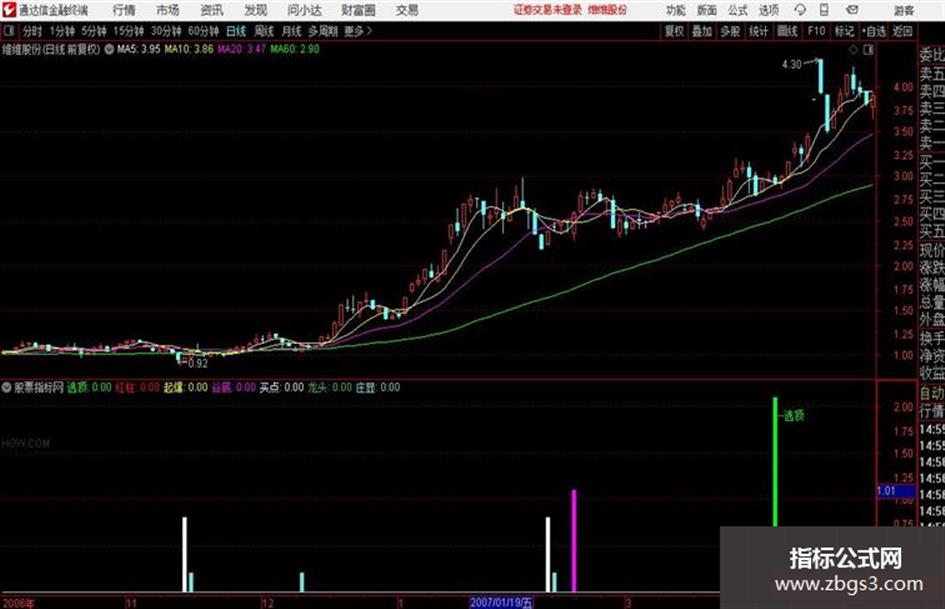Add stock via 自选 button

(x=874, y=31)
